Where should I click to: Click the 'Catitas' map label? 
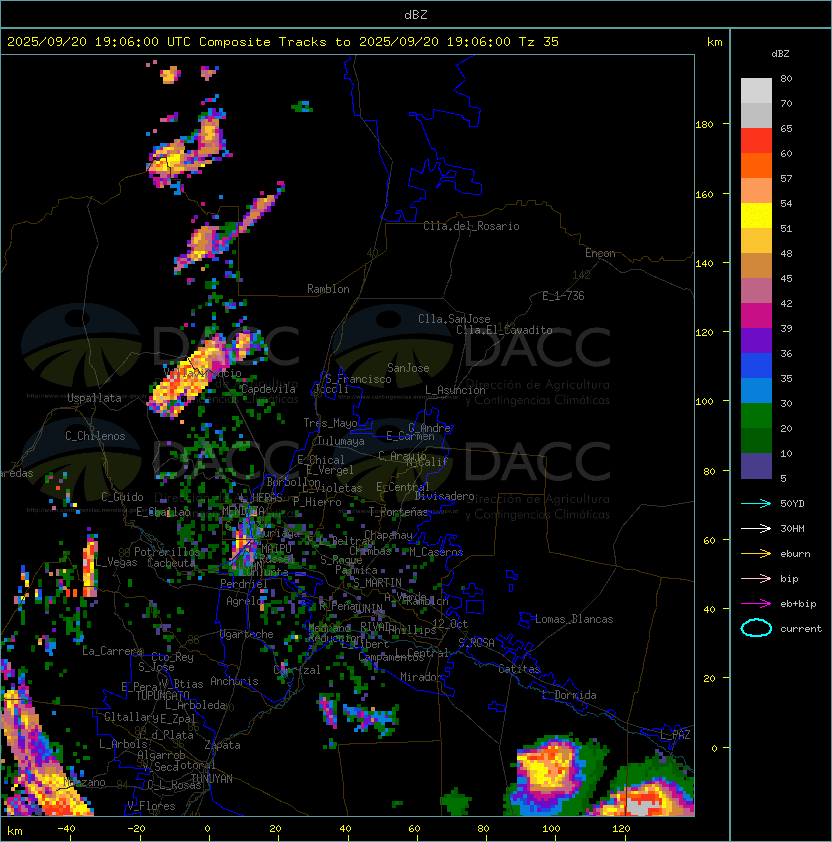(x=519, y=669)
